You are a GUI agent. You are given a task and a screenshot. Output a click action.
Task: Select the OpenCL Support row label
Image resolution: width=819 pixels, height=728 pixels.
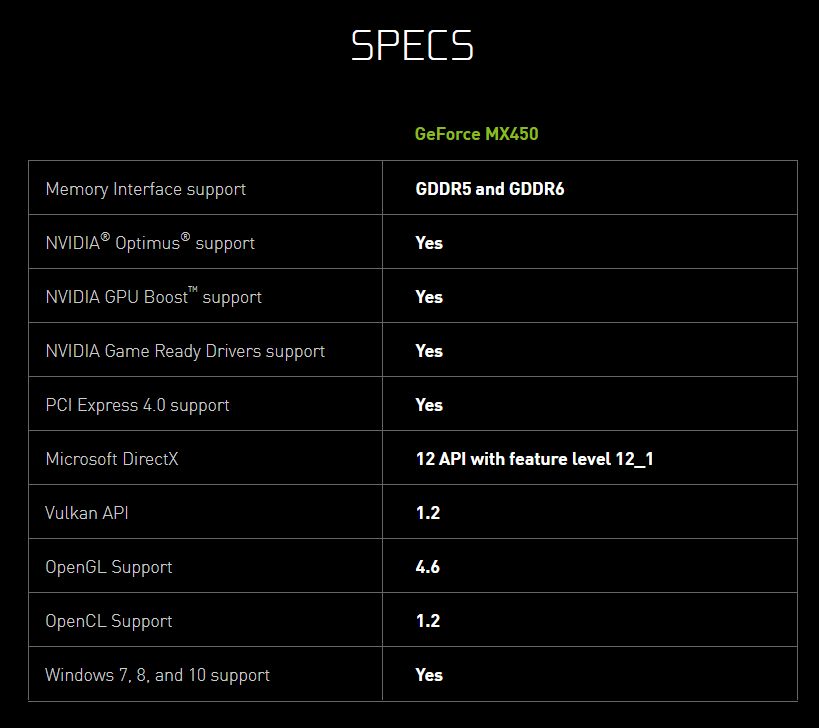109,621
